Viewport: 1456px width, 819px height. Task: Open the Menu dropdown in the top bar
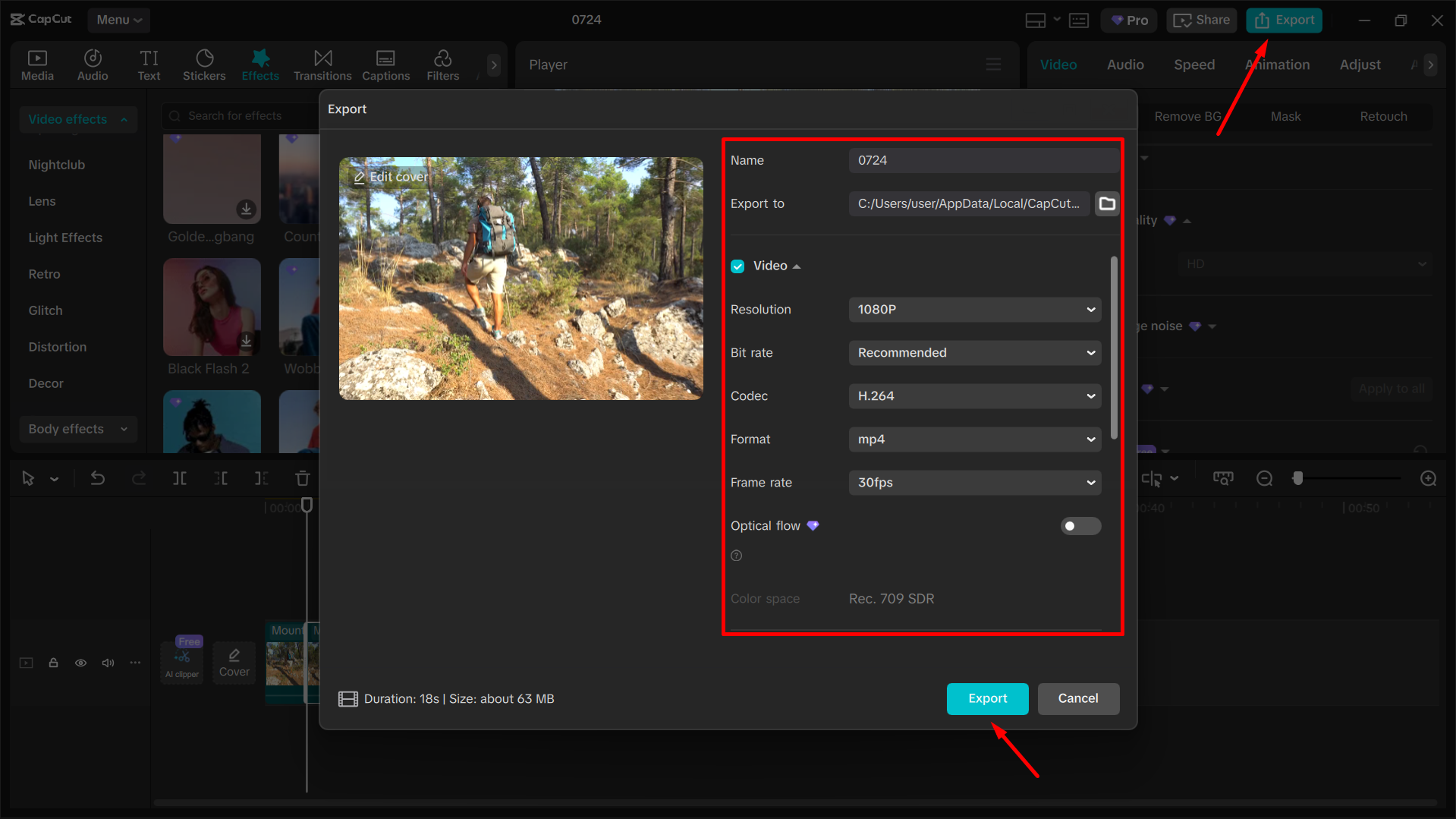pos(118,20)
